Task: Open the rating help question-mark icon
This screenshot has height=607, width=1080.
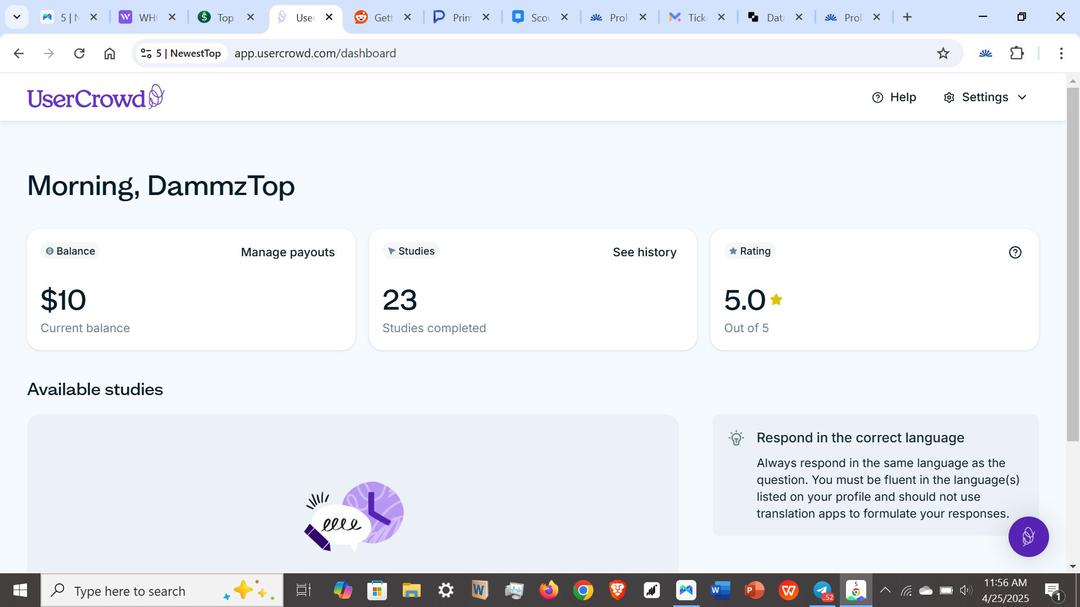Action: coord(1015,252)
